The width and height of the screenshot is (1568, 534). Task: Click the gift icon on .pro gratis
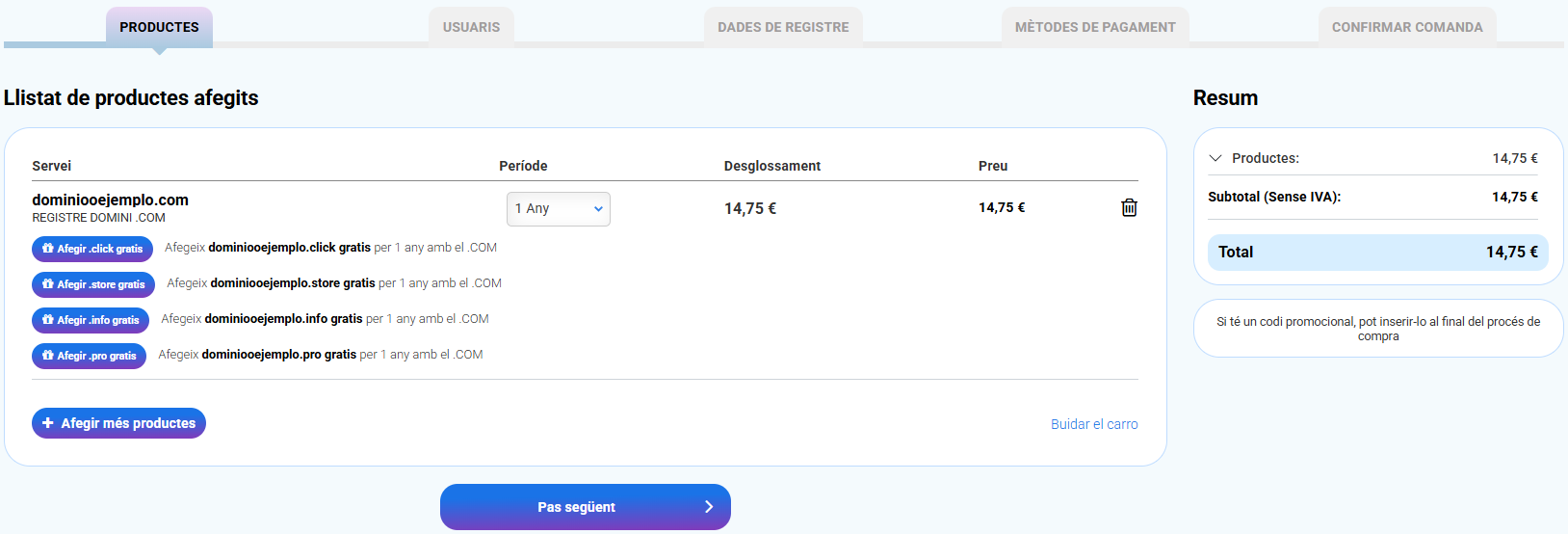48,356
